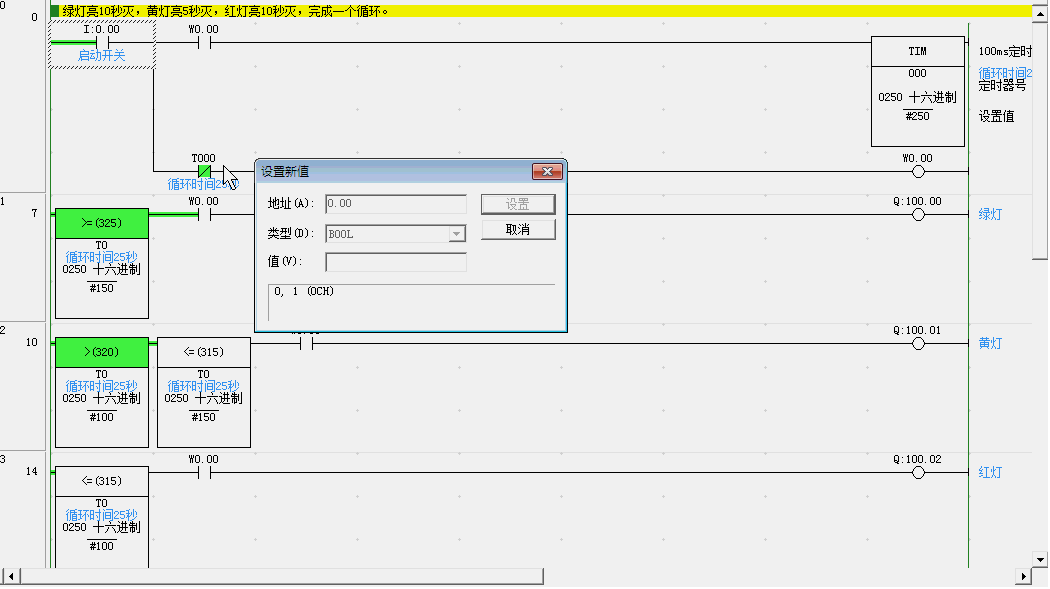Select the T000 normally closed contact
Viewport: 1050px width, 589px height.
point(204,171)
